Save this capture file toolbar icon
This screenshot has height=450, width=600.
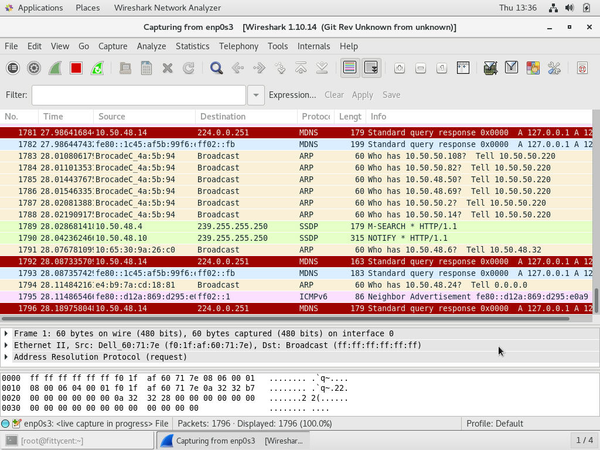(146, 68)
